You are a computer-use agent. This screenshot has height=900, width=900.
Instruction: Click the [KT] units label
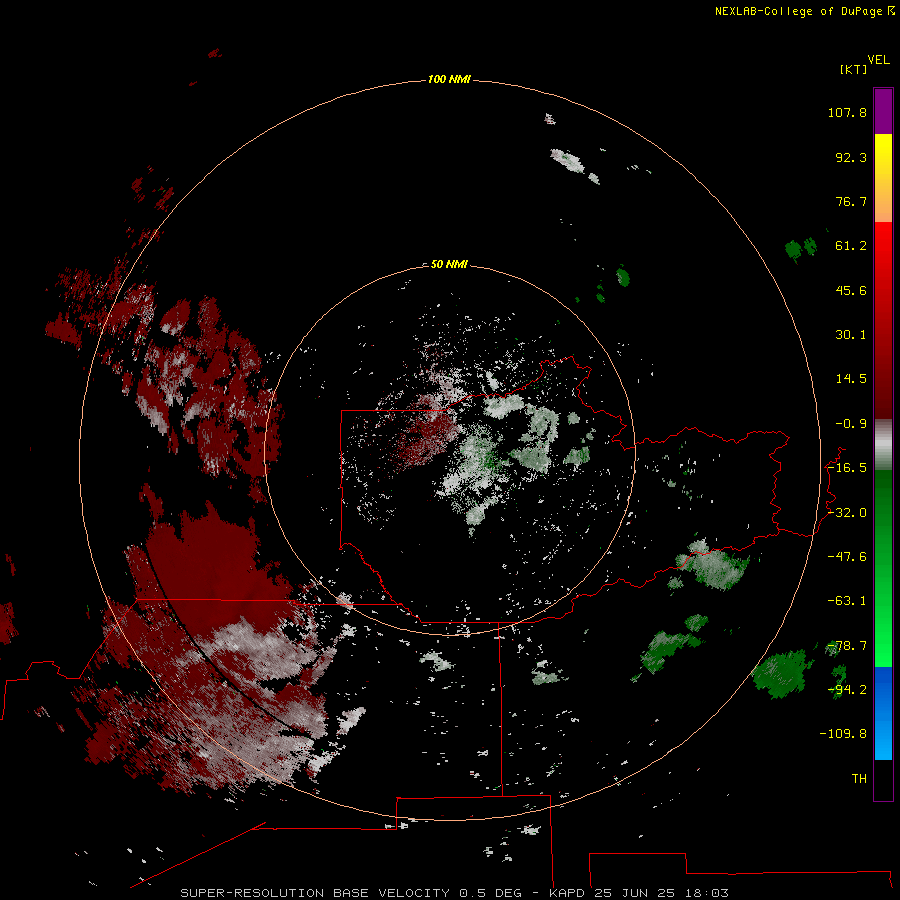click(854, 69)
